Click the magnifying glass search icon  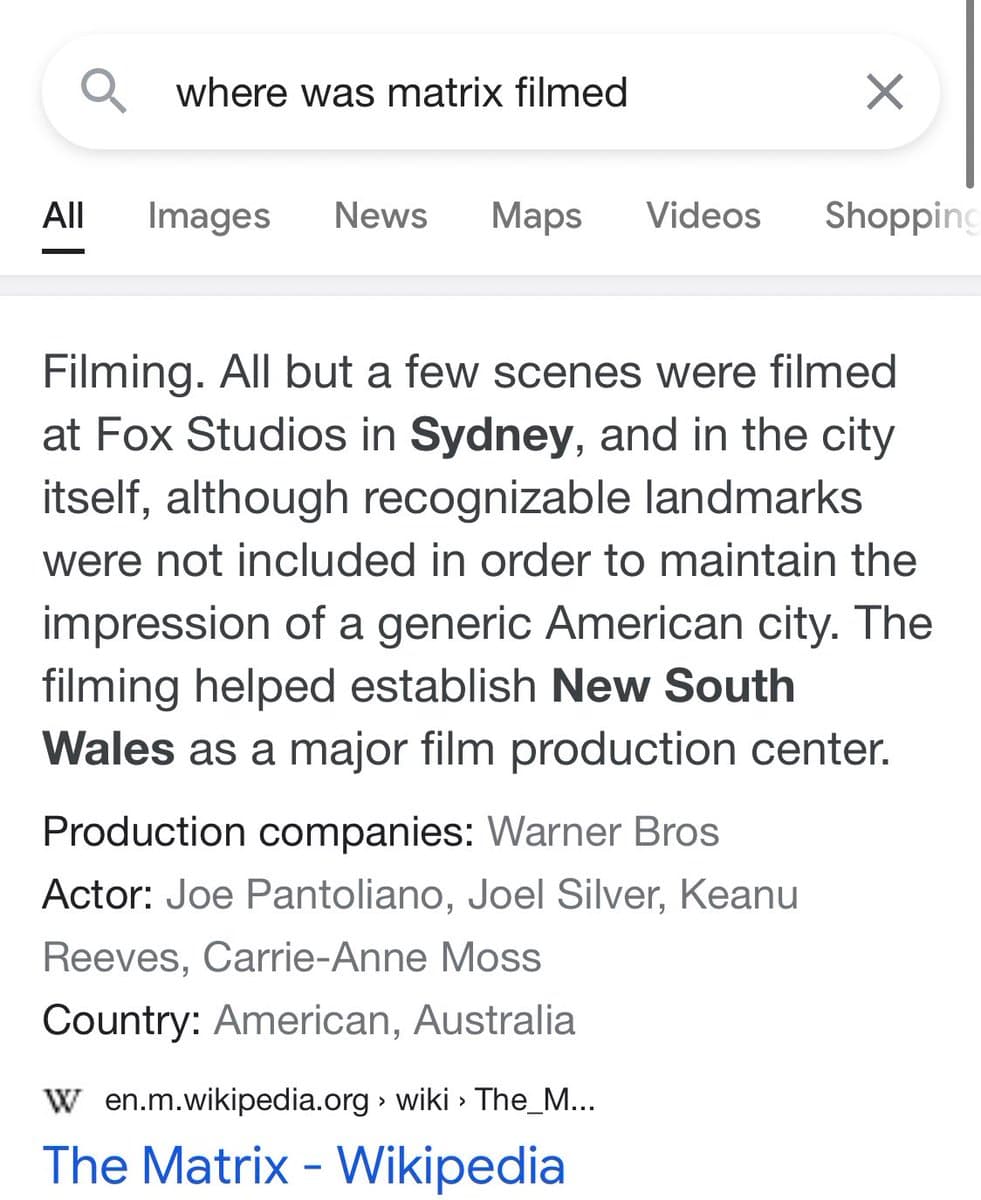[104, 91]
